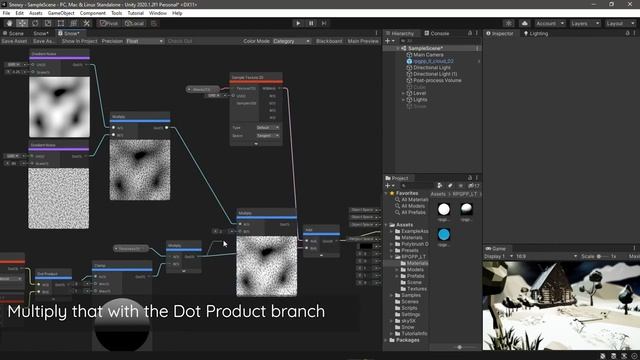Select the Textures folder in Project
The width and height of the screenshot is (640, 360).
point(416,289)
